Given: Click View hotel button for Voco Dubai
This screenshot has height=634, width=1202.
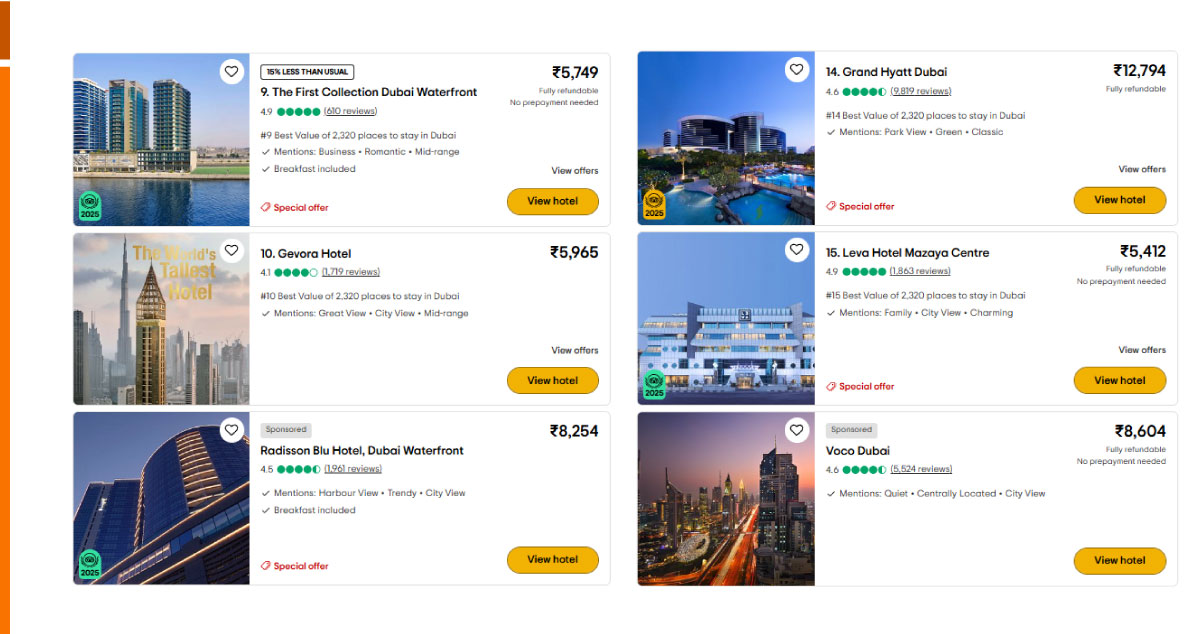Looking at the screenshot, I should point(1119,560).
